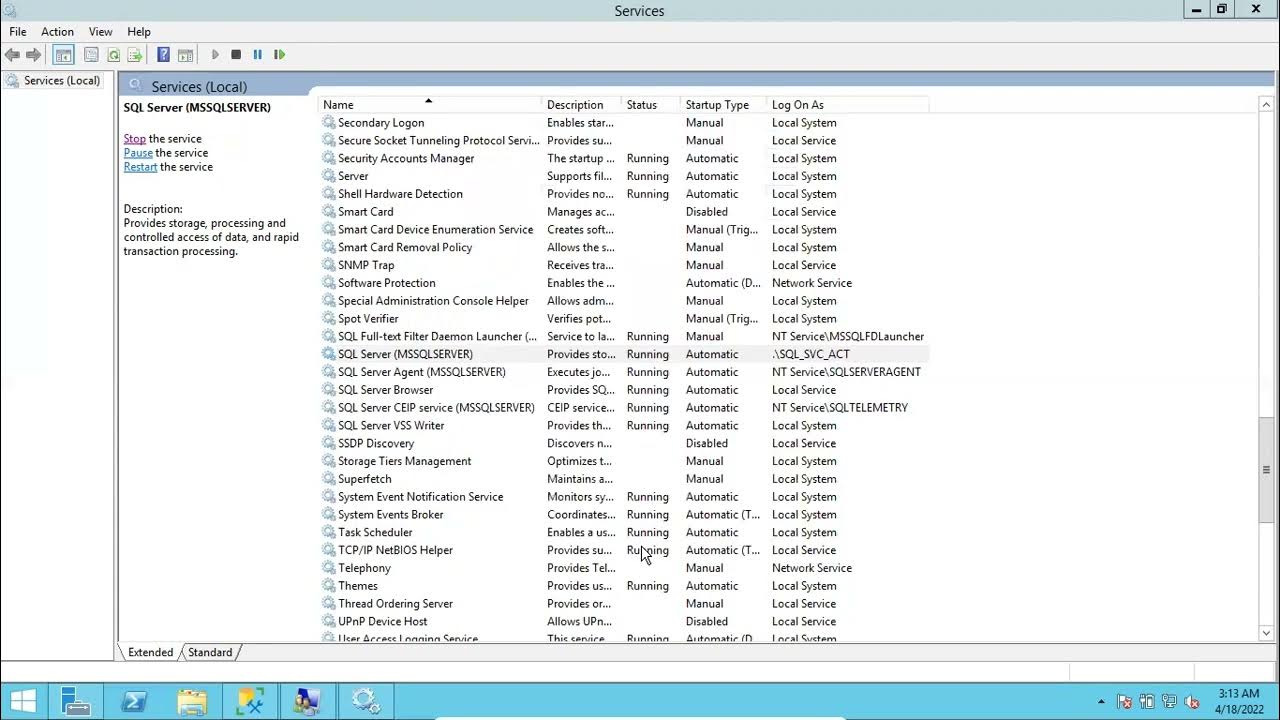Viewport: 1280px width, 720px height.
Task: Sort by the Status column header
Action: (651, 105)
